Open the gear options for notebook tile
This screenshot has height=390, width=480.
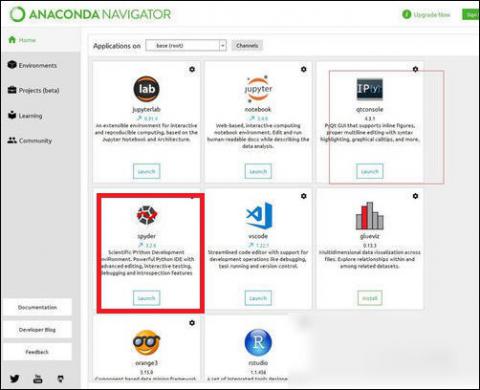[304, 69]
